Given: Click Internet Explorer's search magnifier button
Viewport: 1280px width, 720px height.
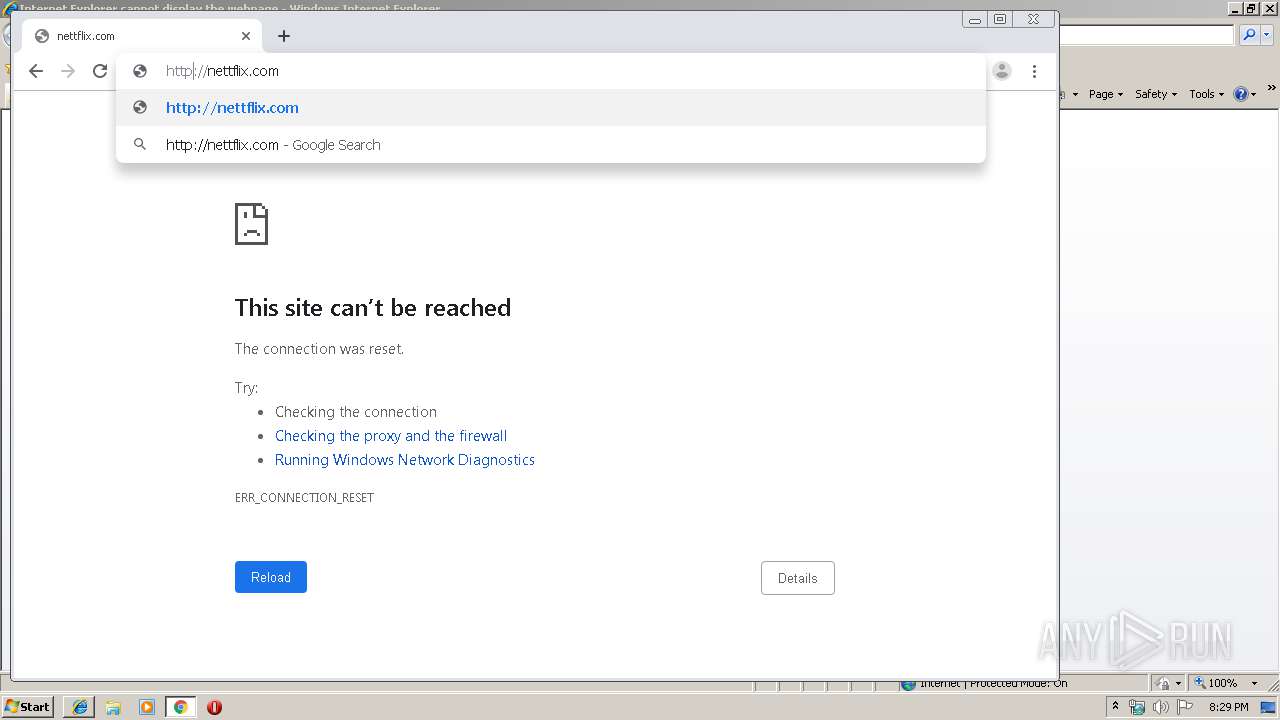Looking at the screenshot, I should pos(1249,35).
